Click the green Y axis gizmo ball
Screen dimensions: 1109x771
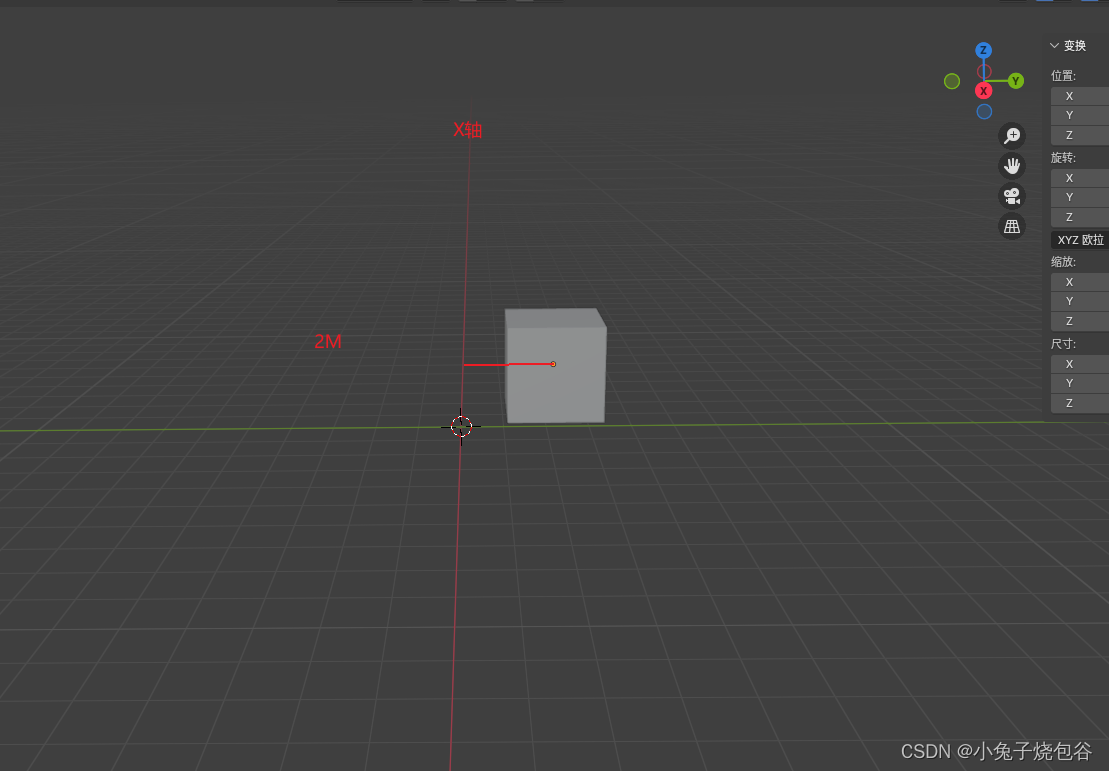pos(1016,81)
